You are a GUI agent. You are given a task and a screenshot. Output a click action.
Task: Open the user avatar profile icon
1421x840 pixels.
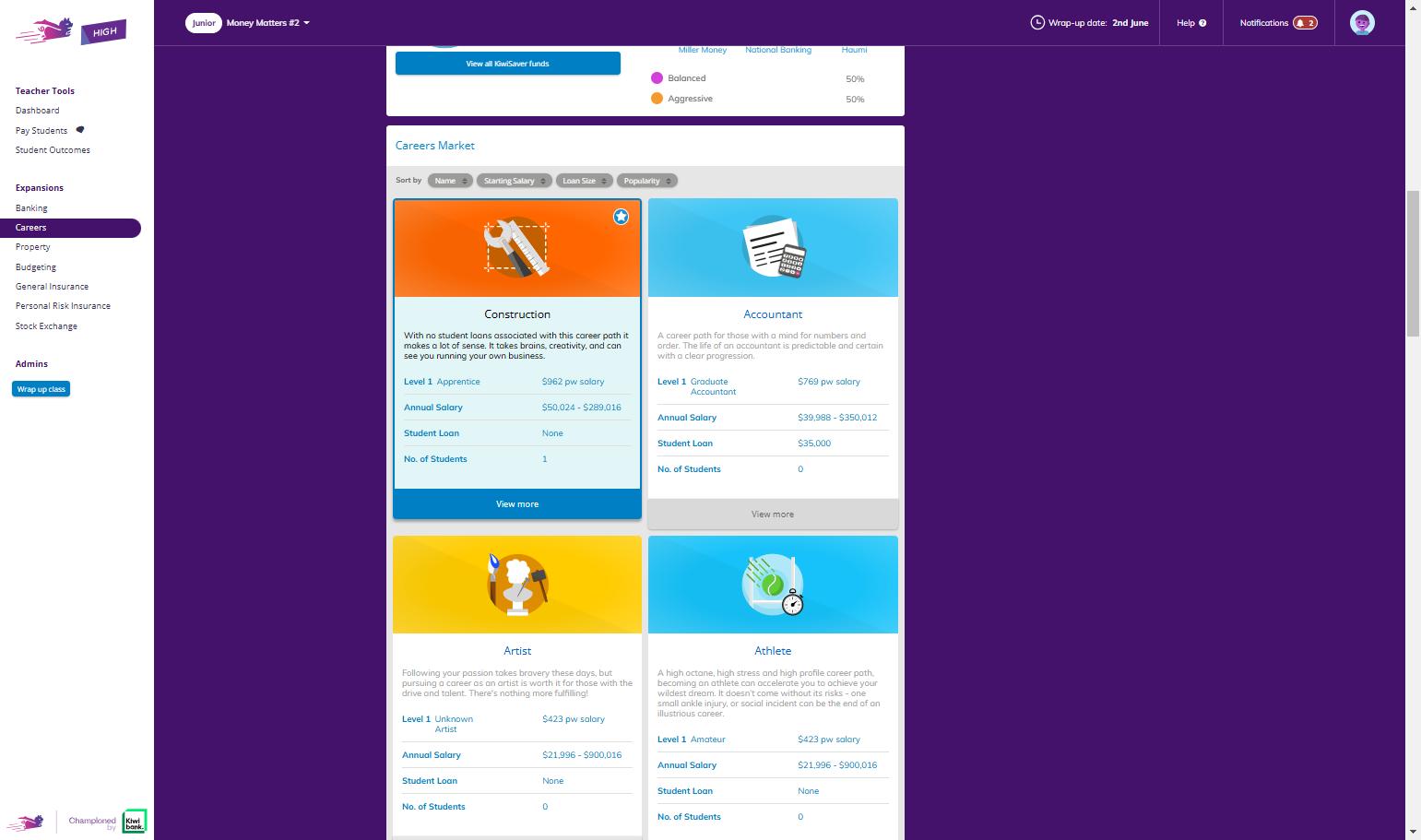[1362, 23]
